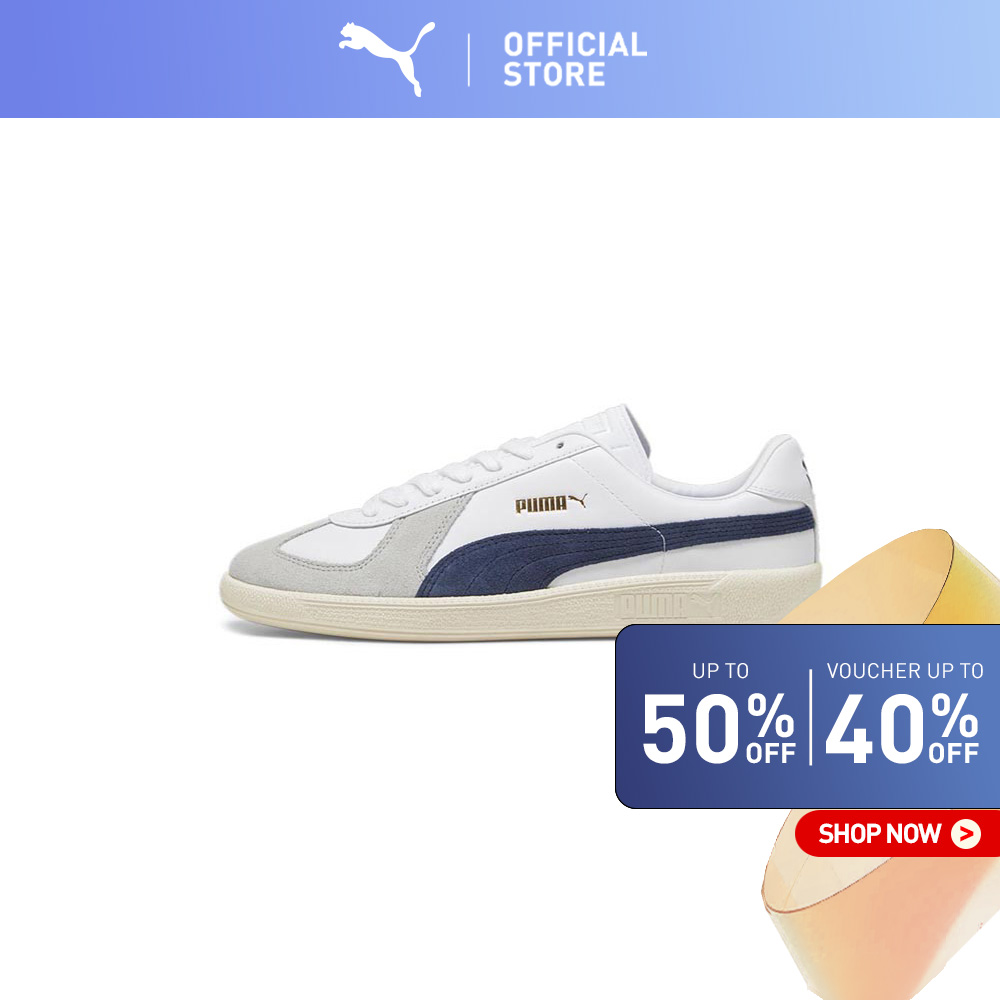This screenshot has height=1000, width=1000.
Task: Click the navy formstrip on sneaker
Action: [612, 548]
